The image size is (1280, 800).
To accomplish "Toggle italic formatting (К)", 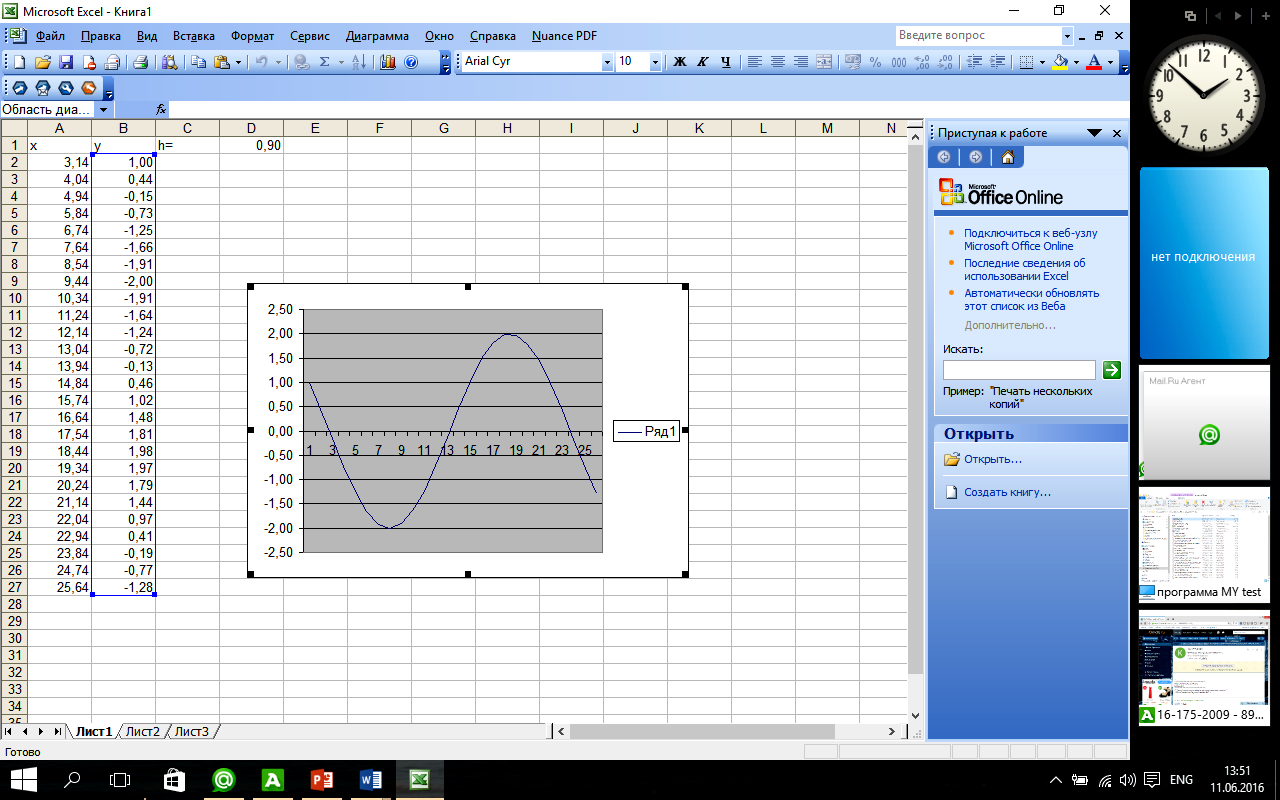I will [x=702, y=62].
